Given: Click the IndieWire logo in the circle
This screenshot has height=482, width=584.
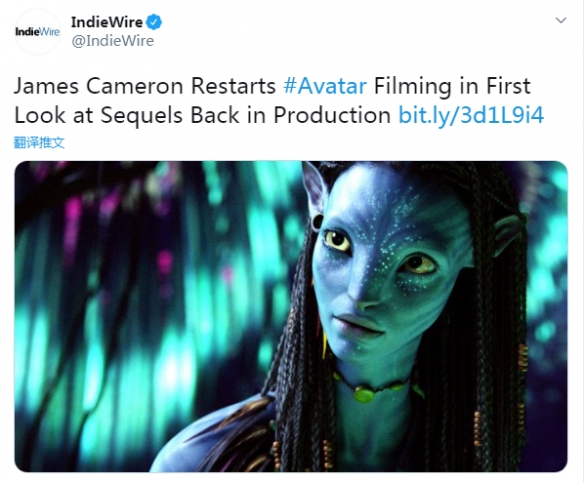Looking at the screenshot, I should tap(37, 32).
